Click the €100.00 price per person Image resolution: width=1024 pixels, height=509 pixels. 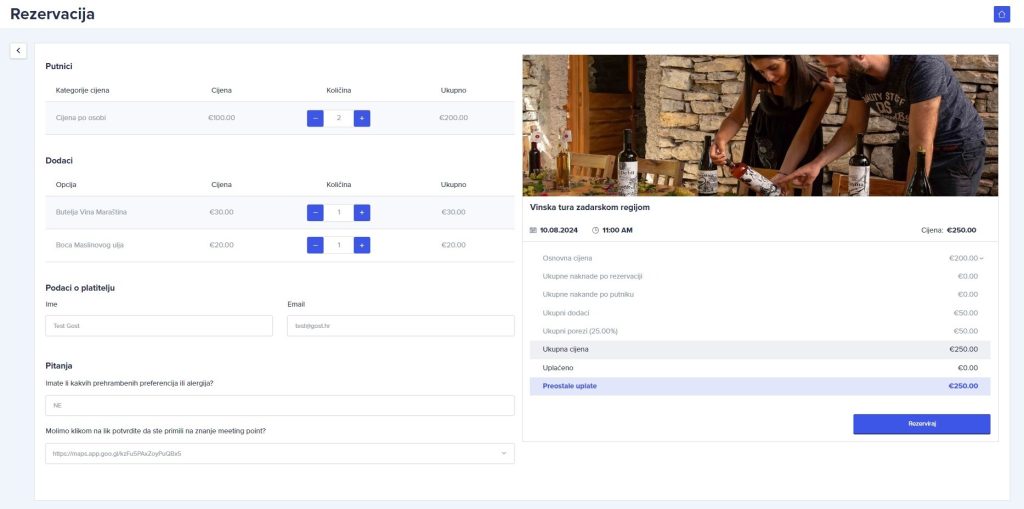[221, 118]
